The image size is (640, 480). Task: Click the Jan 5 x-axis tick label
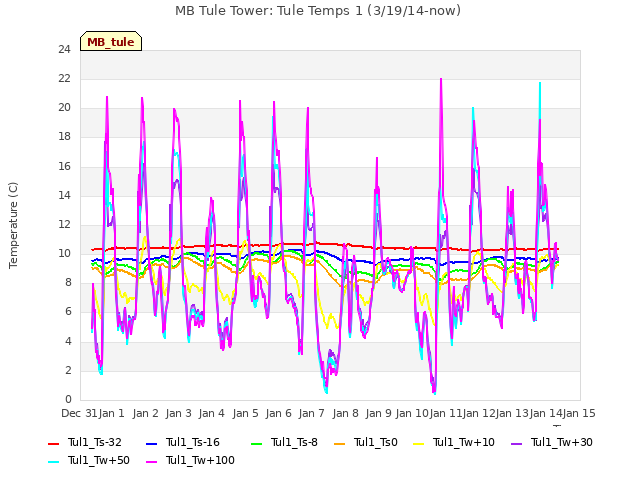click(x=245, y=413)
